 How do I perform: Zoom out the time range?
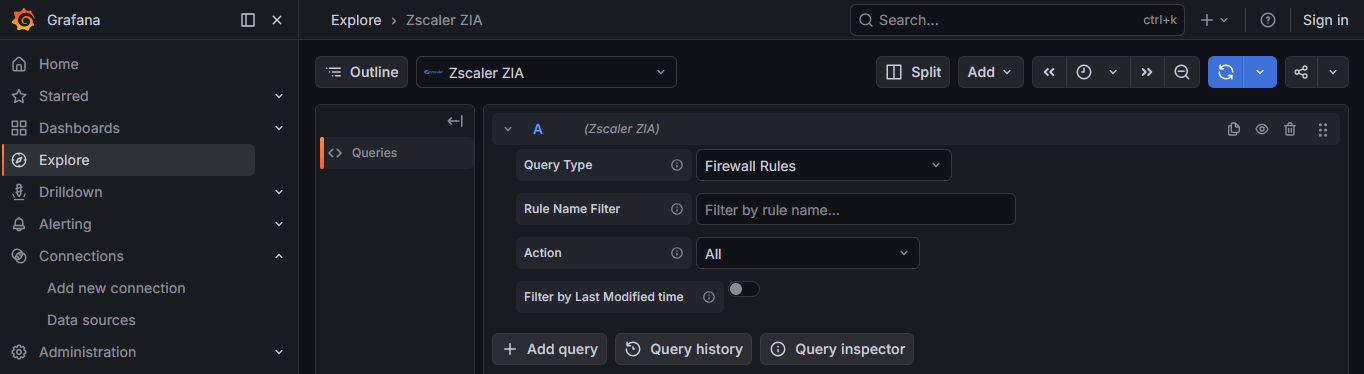(1182, 72)
